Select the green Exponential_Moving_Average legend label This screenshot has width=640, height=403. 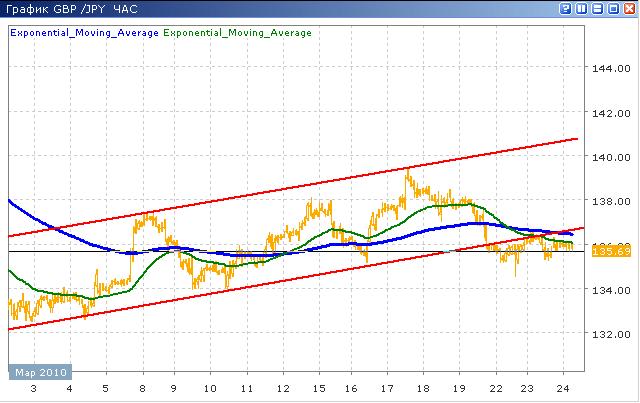[237, 33]
